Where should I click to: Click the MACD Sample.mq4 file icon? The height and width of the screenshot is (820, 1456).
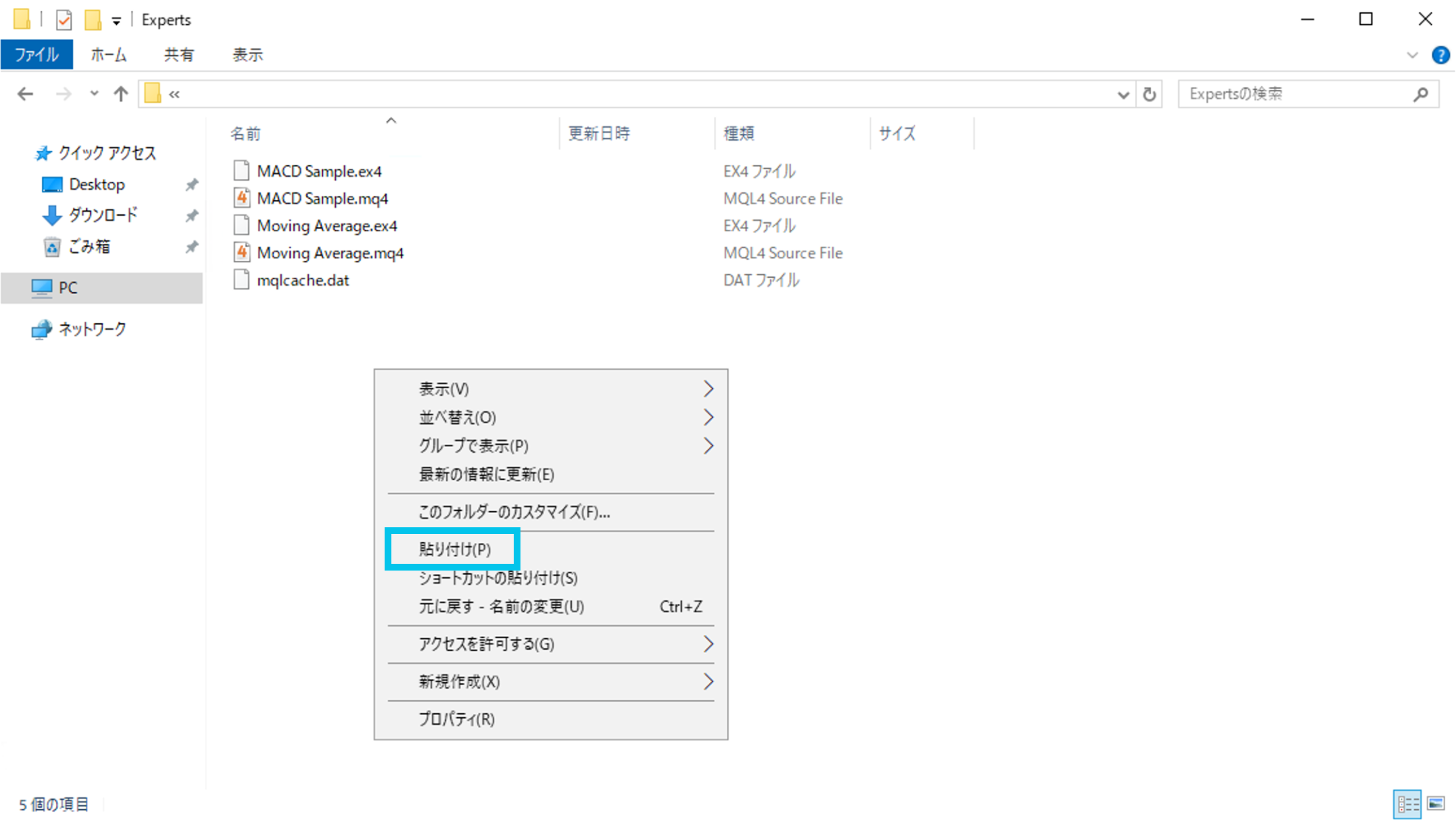[x=241, y=198]
